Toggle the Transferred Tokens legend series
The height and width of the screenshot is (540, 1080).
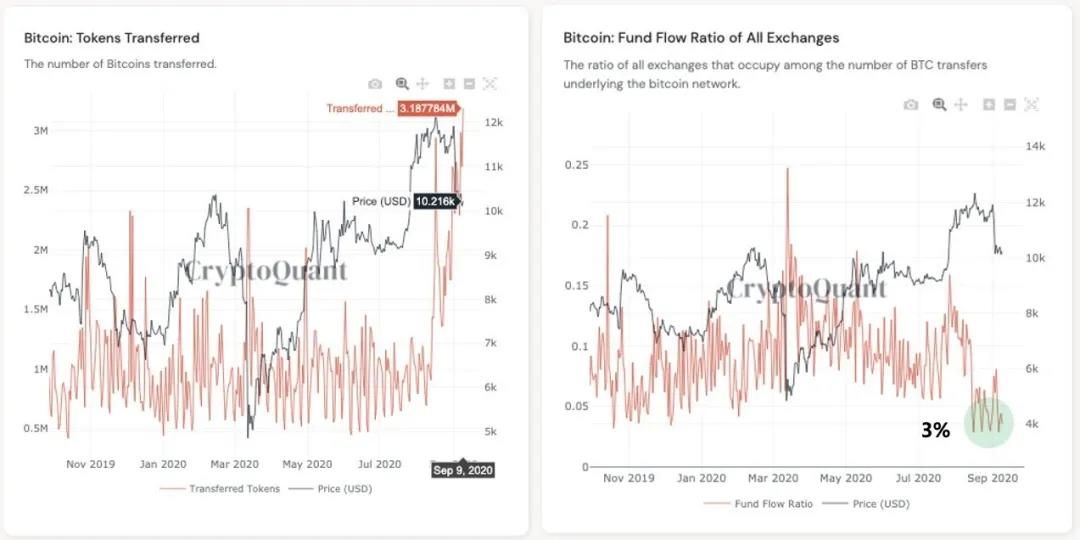point(226,489)
